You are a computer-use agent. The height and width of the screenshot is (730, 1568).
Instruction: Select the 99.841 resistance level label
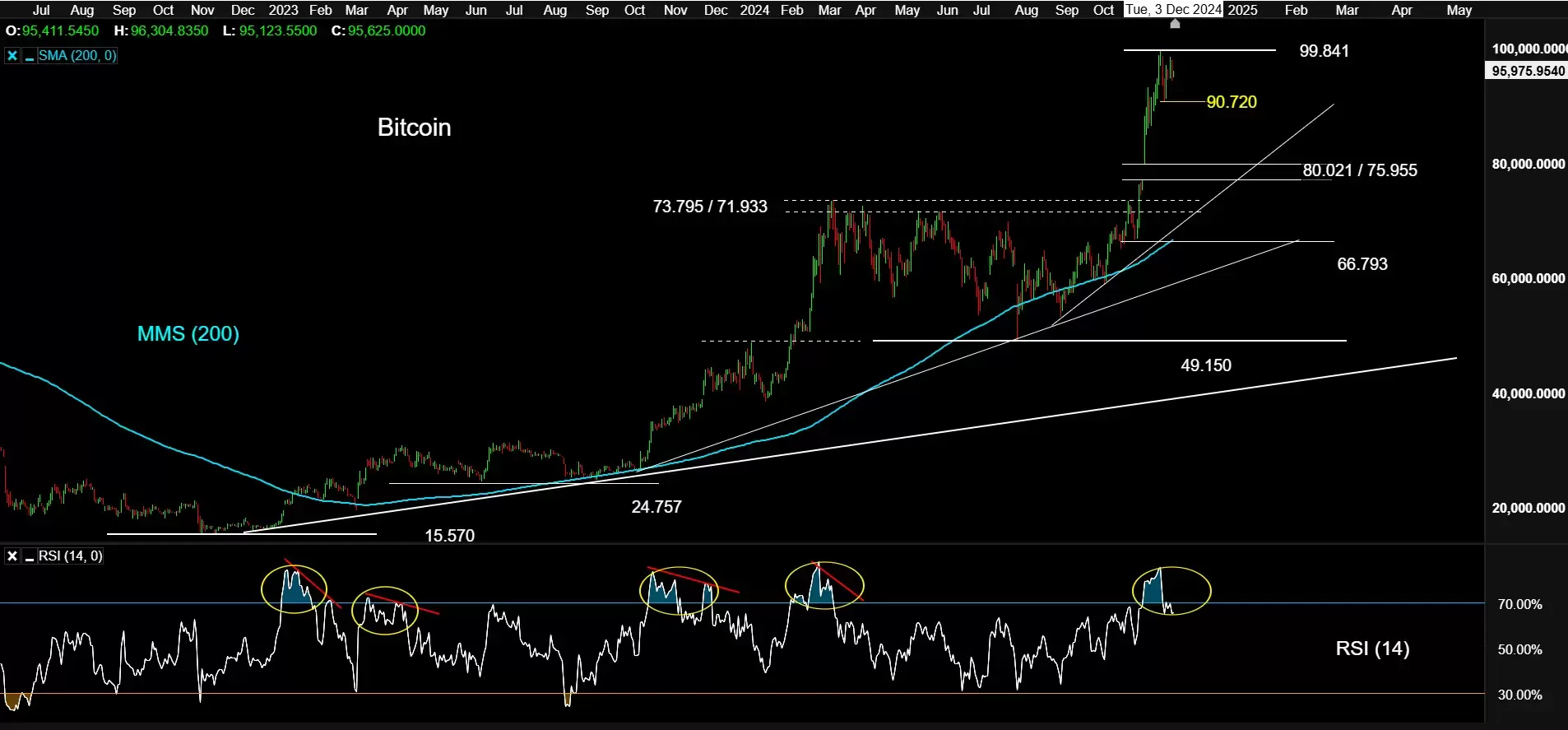point(1324,51)
